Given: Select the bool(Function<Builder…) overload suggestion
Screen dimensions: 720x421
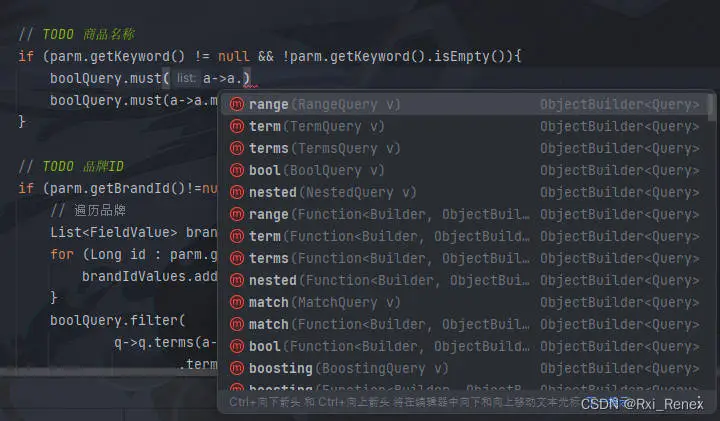Looking at the screenshot, I should pos(465,347).
